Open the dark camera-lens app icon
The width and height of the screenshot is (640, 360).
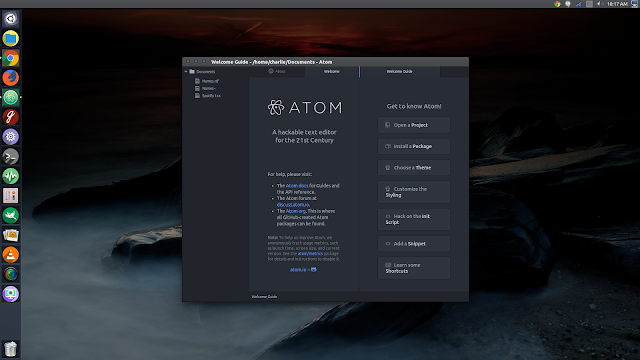pos(11,274)
